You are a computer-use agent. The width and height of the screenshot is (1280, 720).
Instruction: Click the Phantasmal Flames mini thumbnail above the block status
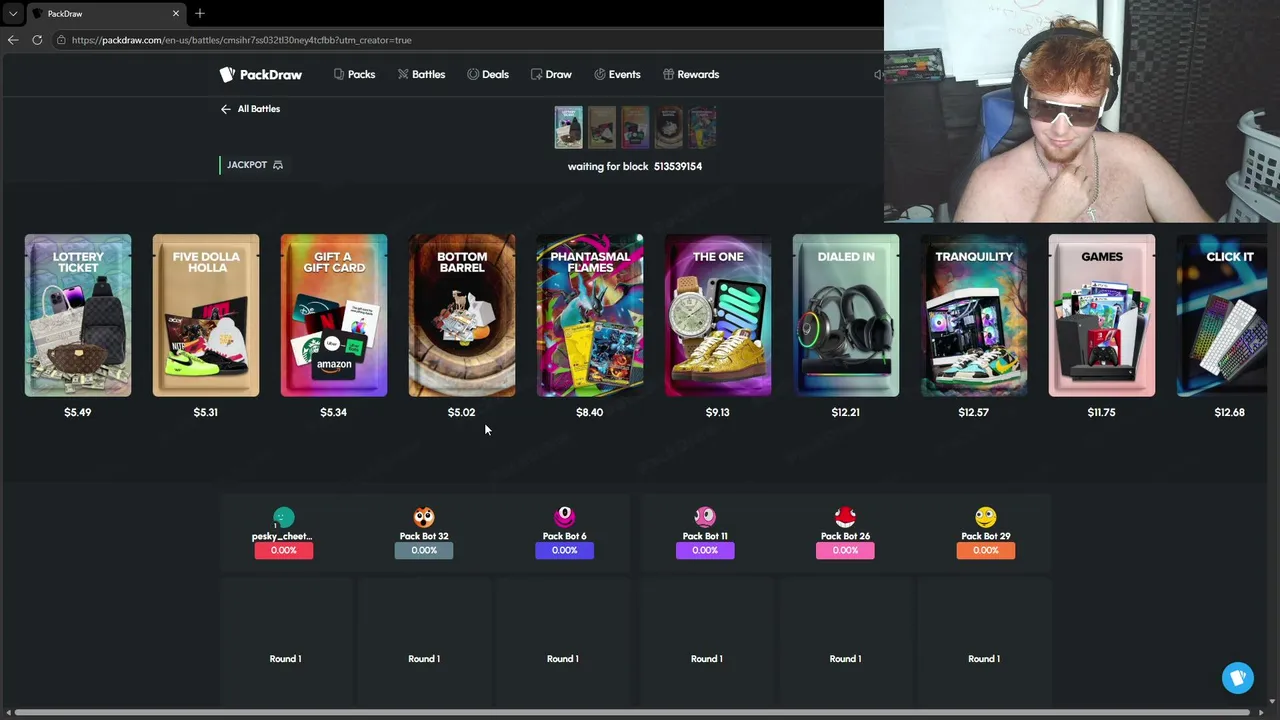coord(703,128)
